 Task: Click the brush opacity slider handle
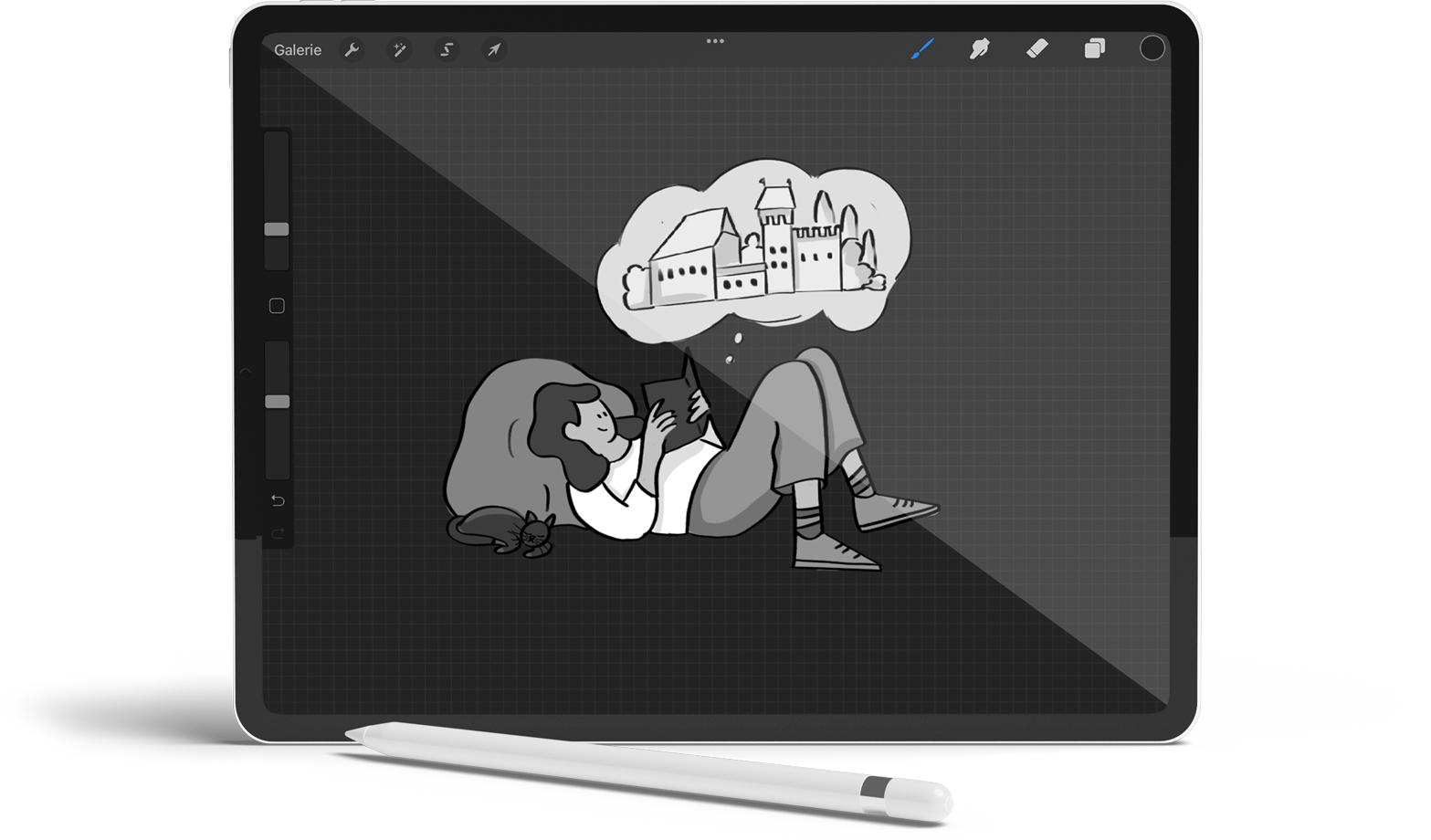click(x=277, y=402)
